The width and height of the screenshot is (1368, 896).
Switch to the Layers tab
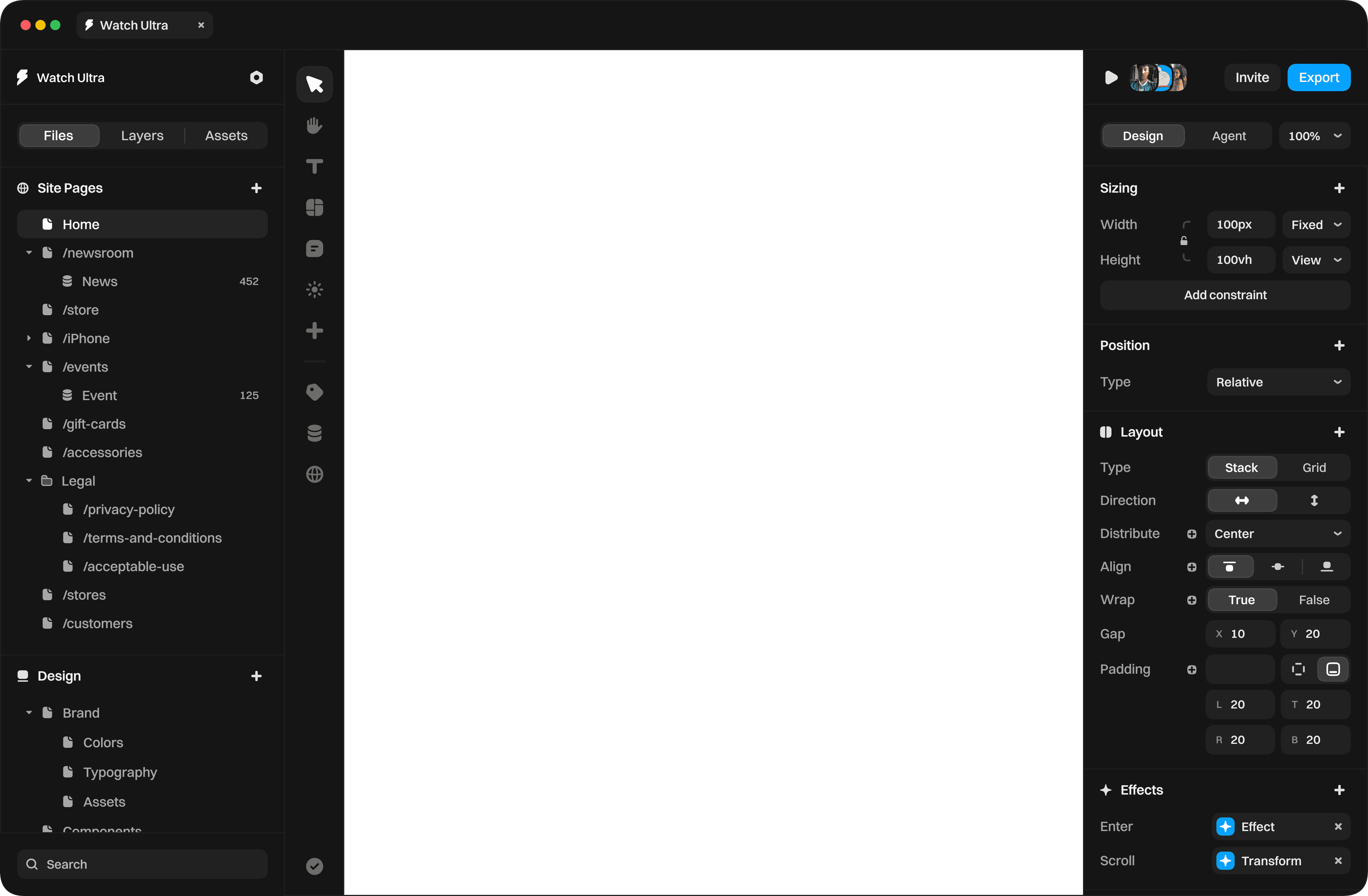point(142,136)
